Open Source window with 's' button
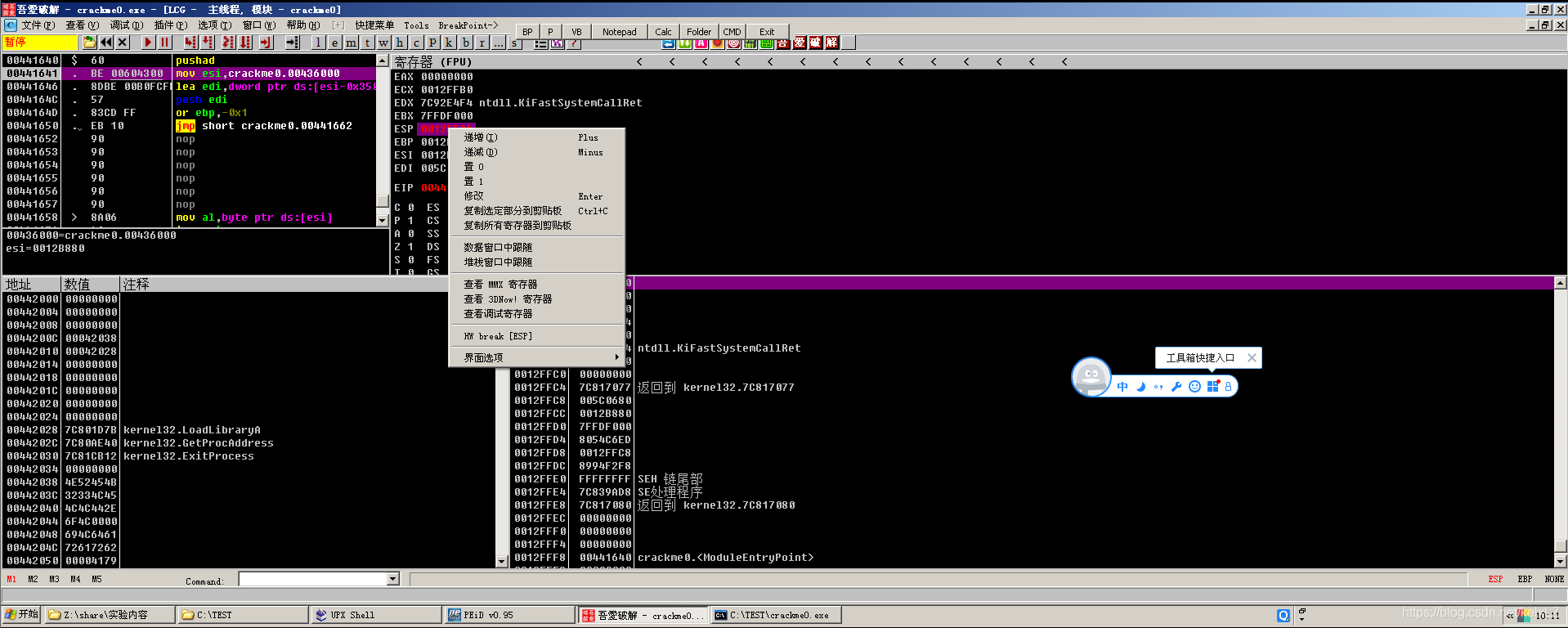Image resolution: width=1568 pixels, height=628 pixels. tap(514, 43)
